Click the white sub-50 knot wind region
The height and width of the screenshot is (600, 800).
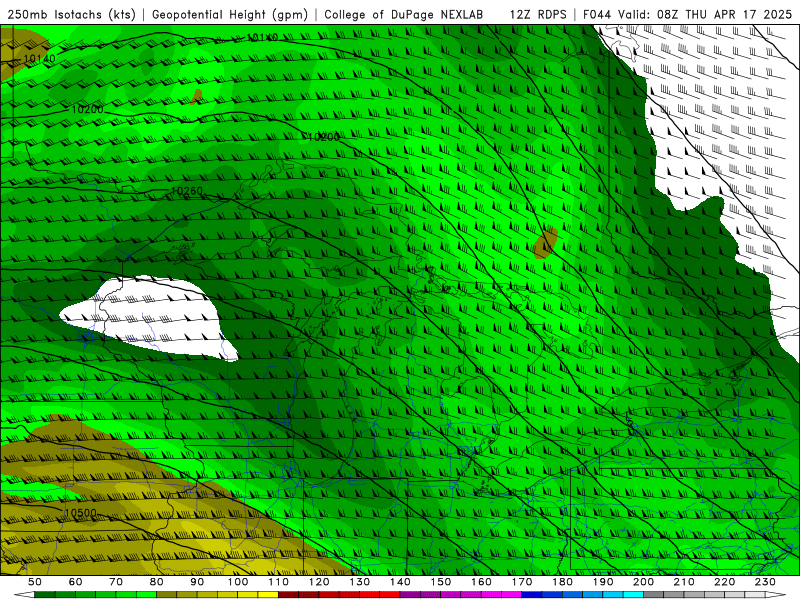148,319
